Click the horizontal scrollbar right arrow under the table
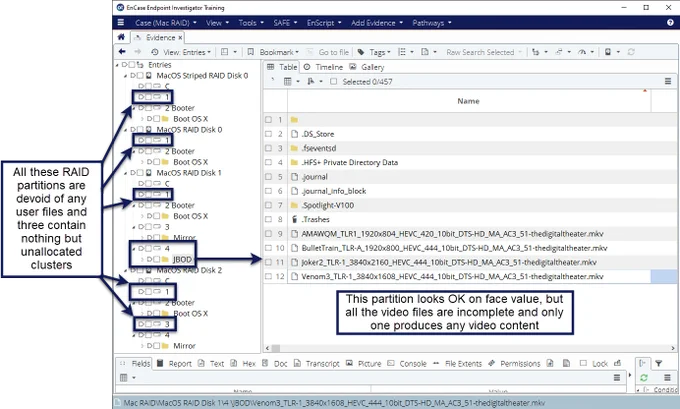The height and width of the screenshot is (409, 680). (x=673, y=348)
